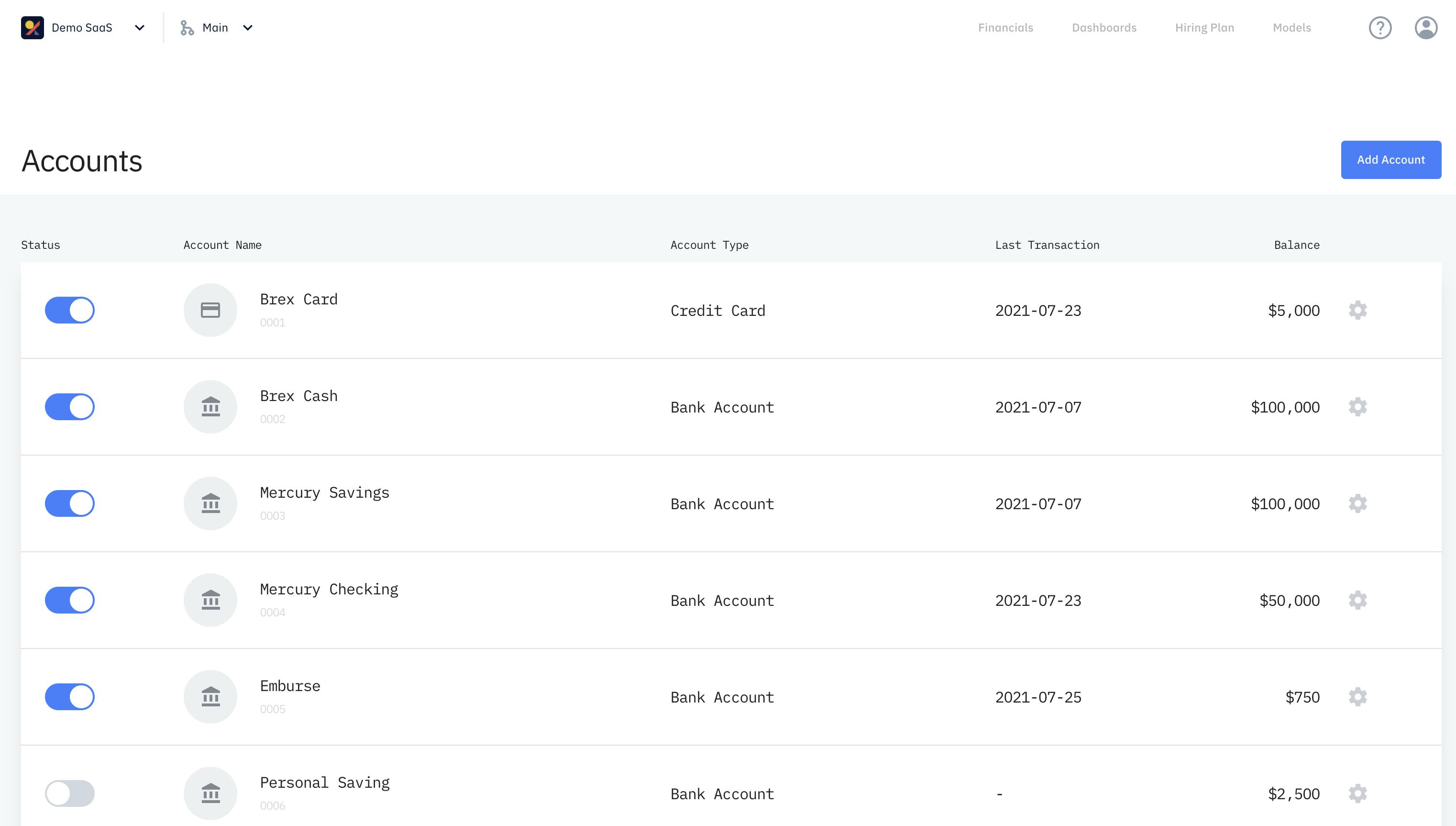Image resolution: width=1456 pixels, height=826 pixels.
Task: Open settings gear for Brex Card
Action: coord(1358,310)
